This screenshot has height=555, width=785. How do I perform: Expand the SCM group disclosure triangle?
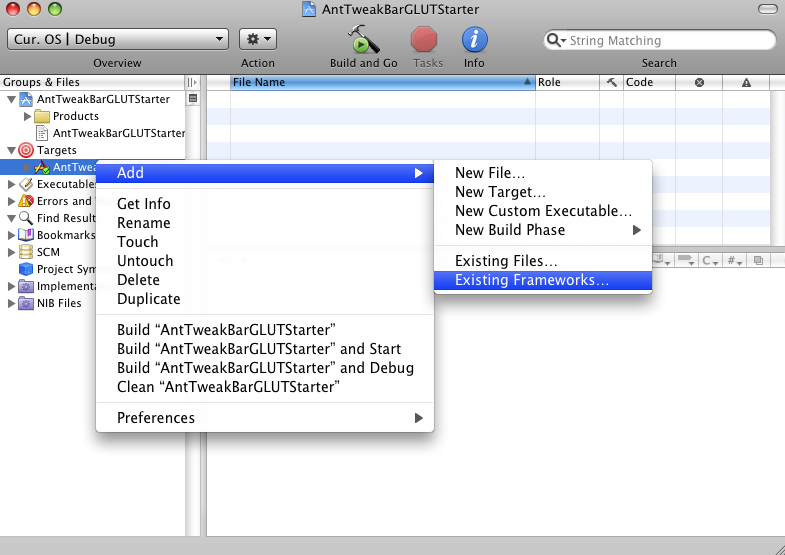pos(11,252)
